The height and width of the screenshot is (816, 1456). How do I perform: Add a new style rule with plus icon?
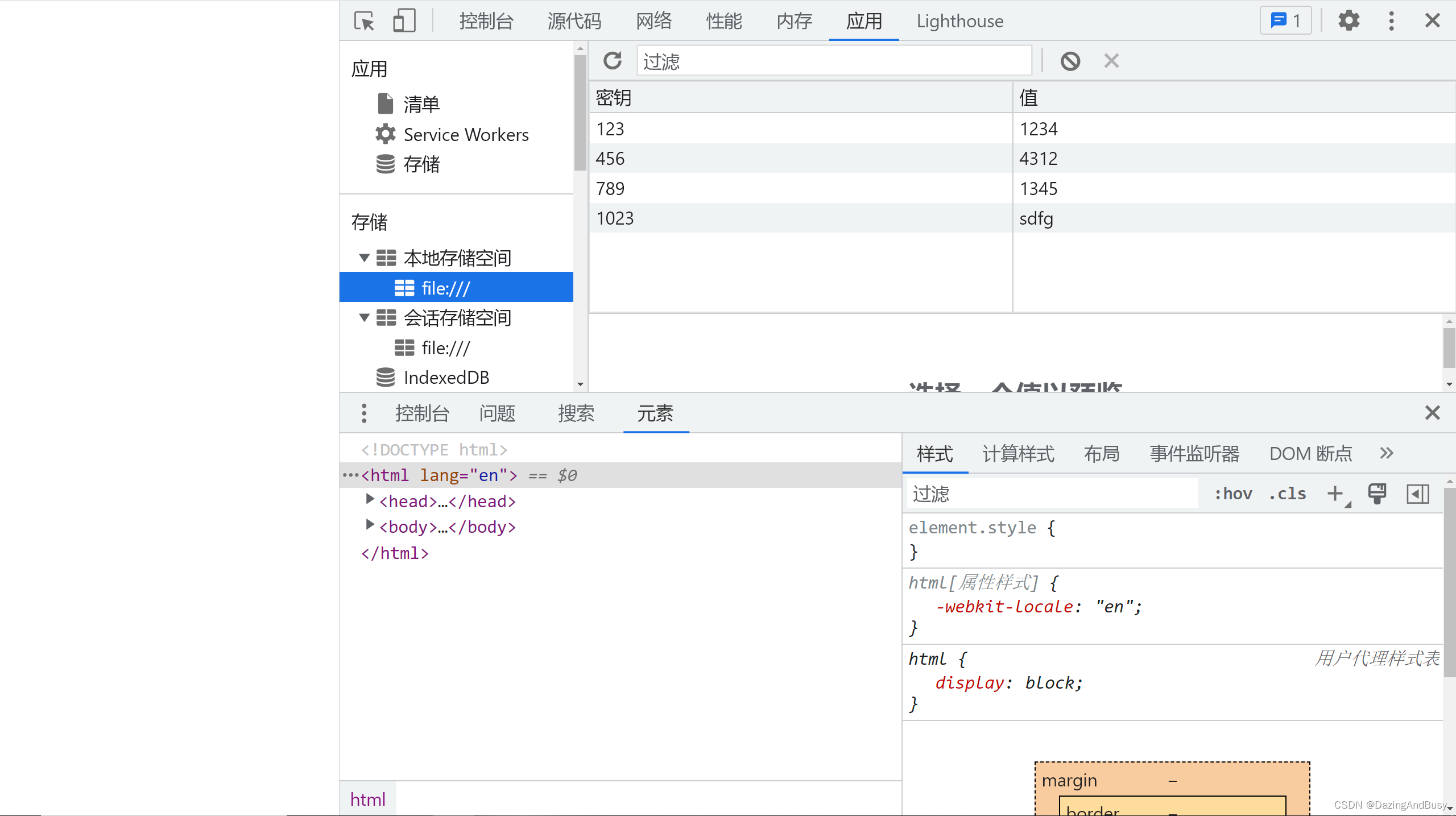click(1335, 494)
